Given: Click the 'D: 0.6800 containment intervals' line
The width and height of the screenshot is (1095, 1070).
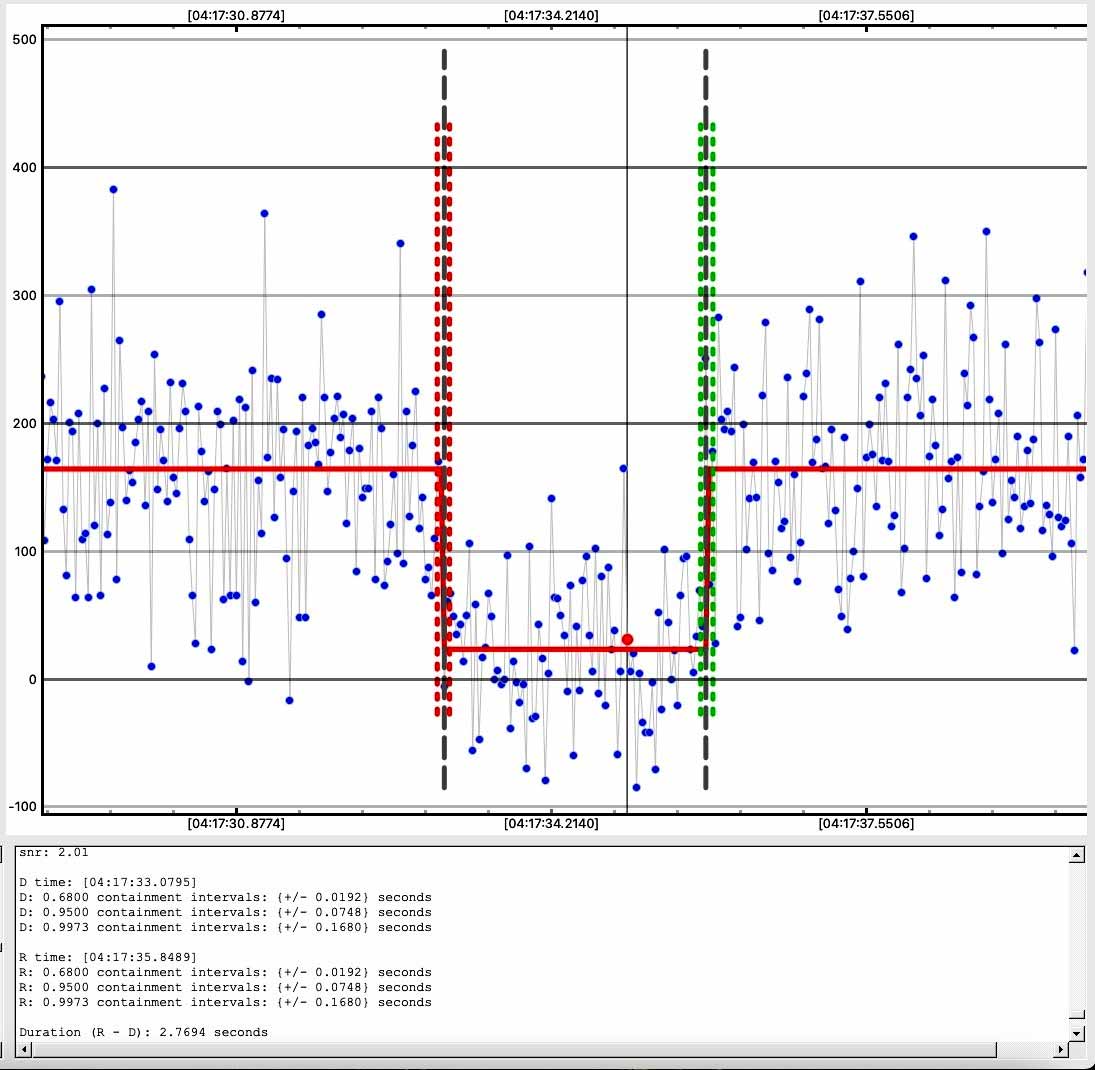Looking at the screenshot, I should tap(225, 897).
